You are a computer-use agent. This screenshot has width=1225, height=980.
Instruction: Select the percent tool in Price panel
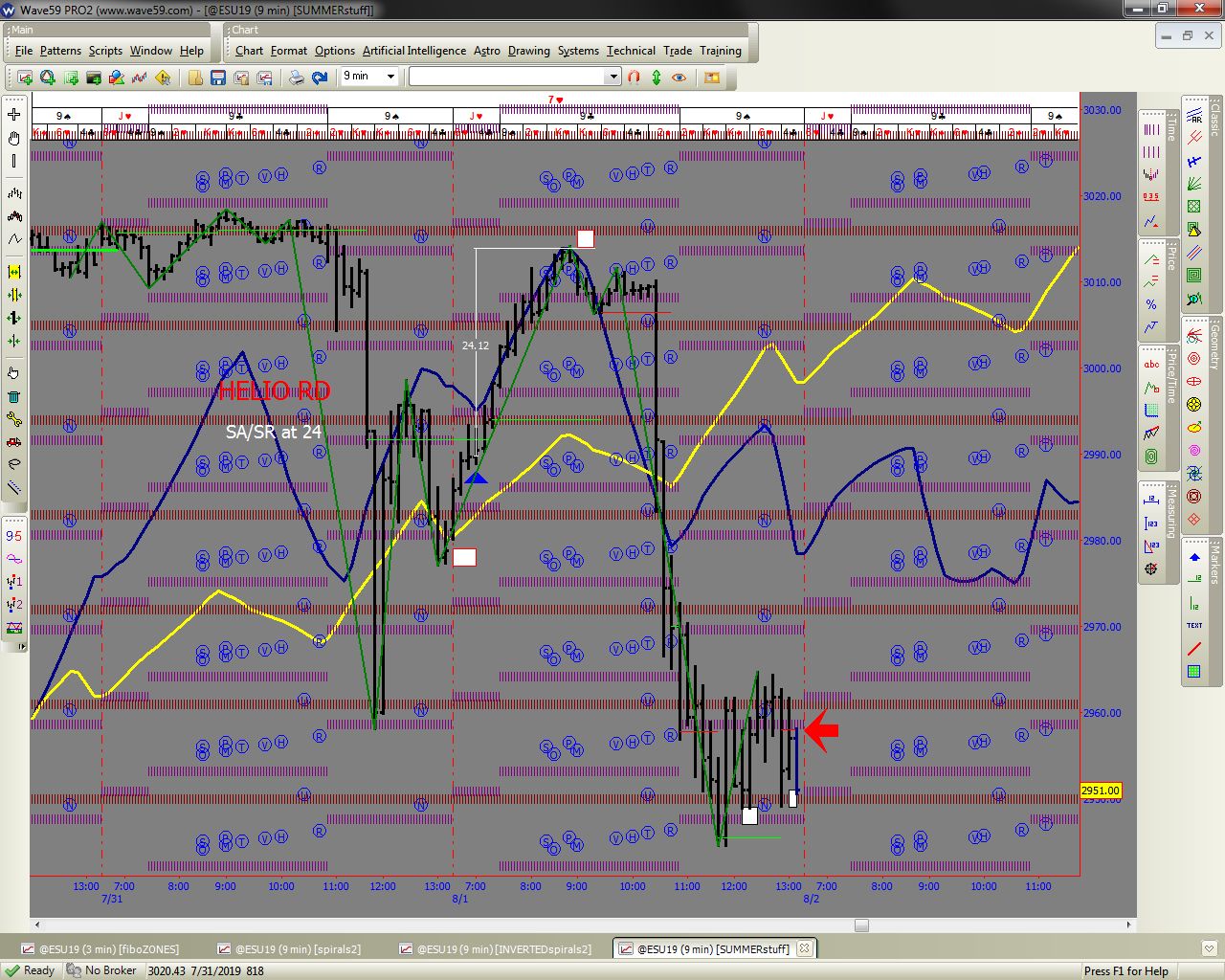click(x=1151, y=304)
